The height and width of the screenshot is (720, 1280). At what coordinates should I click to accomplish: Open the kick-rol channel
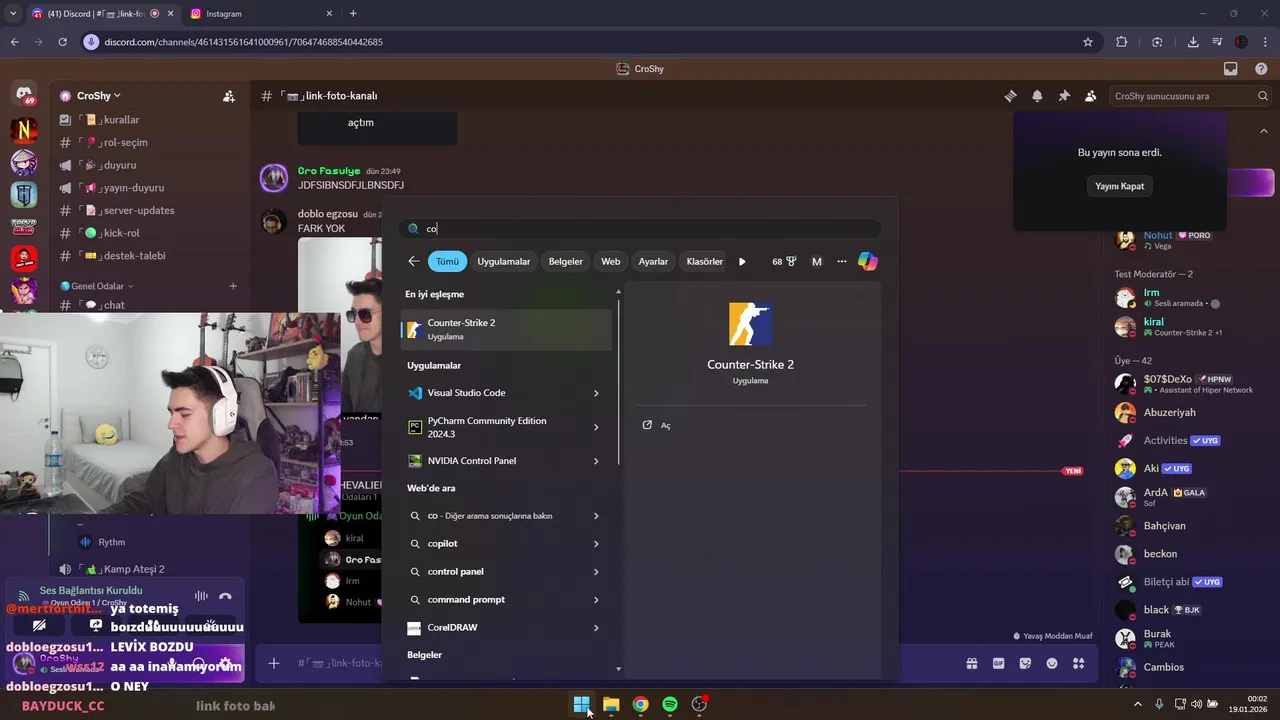[x=110, y=233]
